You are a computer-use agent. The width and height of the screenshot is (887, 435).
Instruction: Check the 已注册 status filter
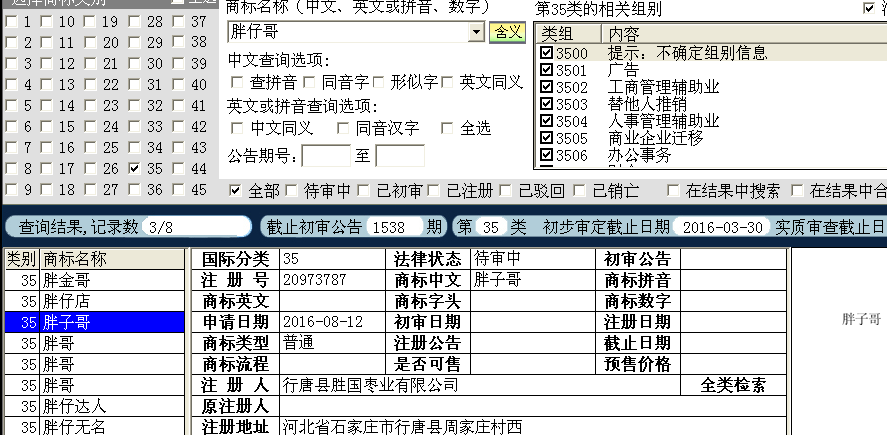[x=433, y=191]
